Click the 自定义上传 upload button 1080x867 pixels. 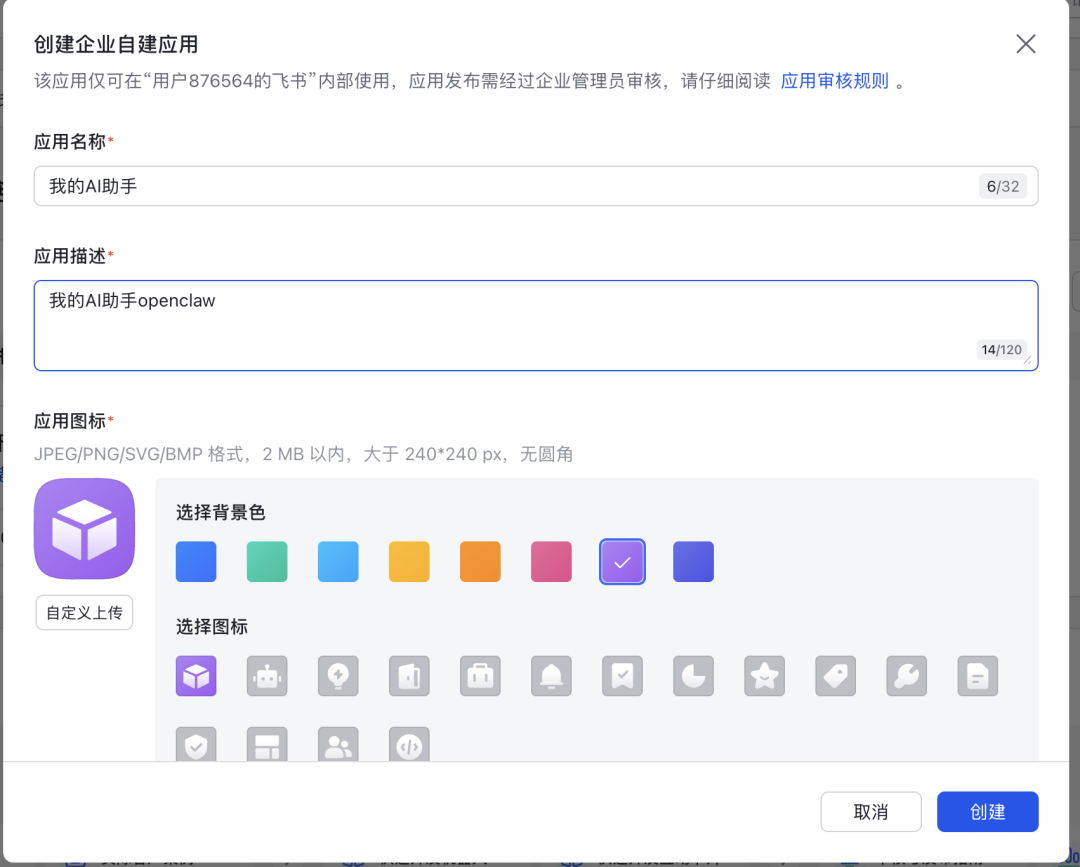(x=84, y=612)
